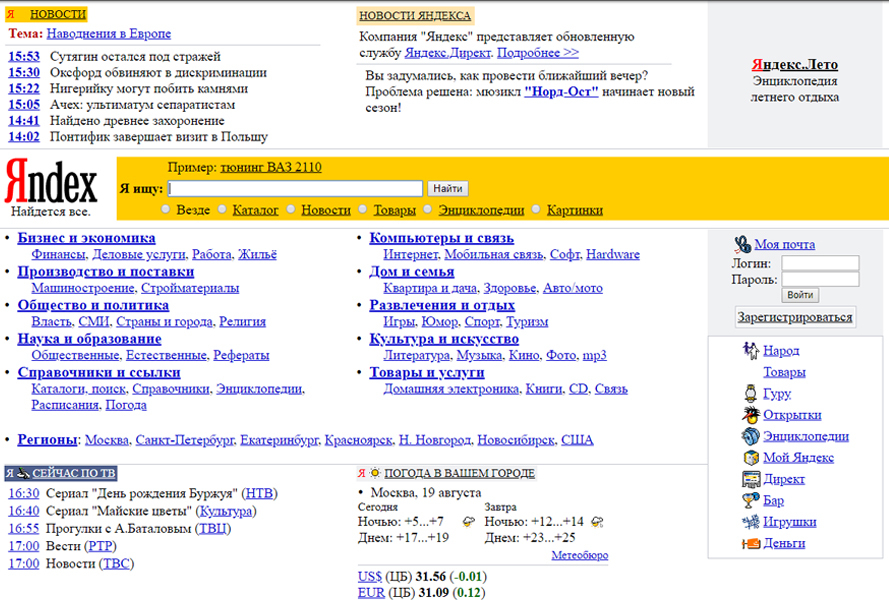
Task: Select the Везде search scope radio button
Action: tap(166, 210)
